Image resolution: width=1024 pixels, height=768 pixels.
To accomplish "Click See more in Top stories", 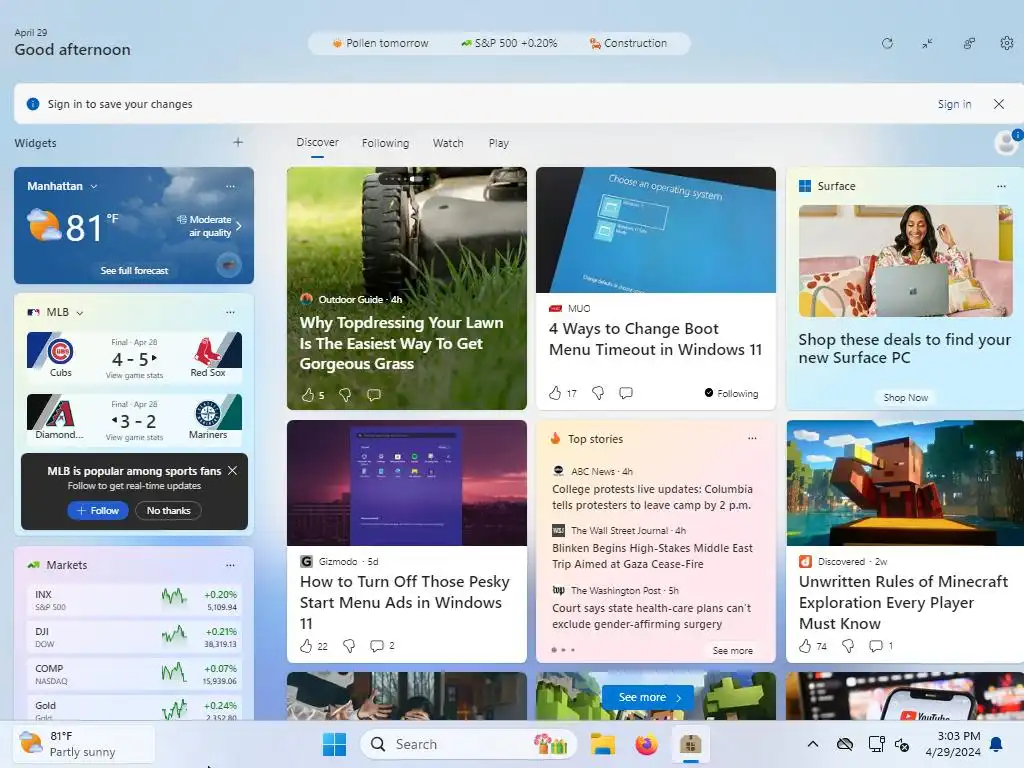I will coord(732,650).
